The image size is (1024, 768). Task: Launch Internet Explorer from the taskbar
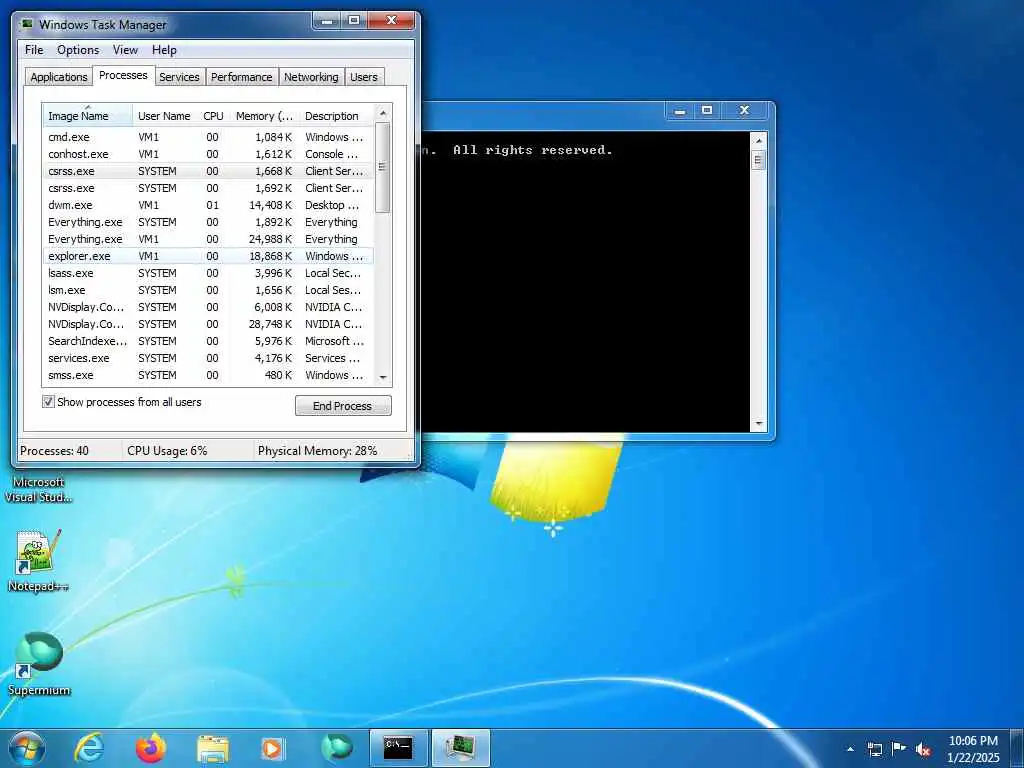89,748
